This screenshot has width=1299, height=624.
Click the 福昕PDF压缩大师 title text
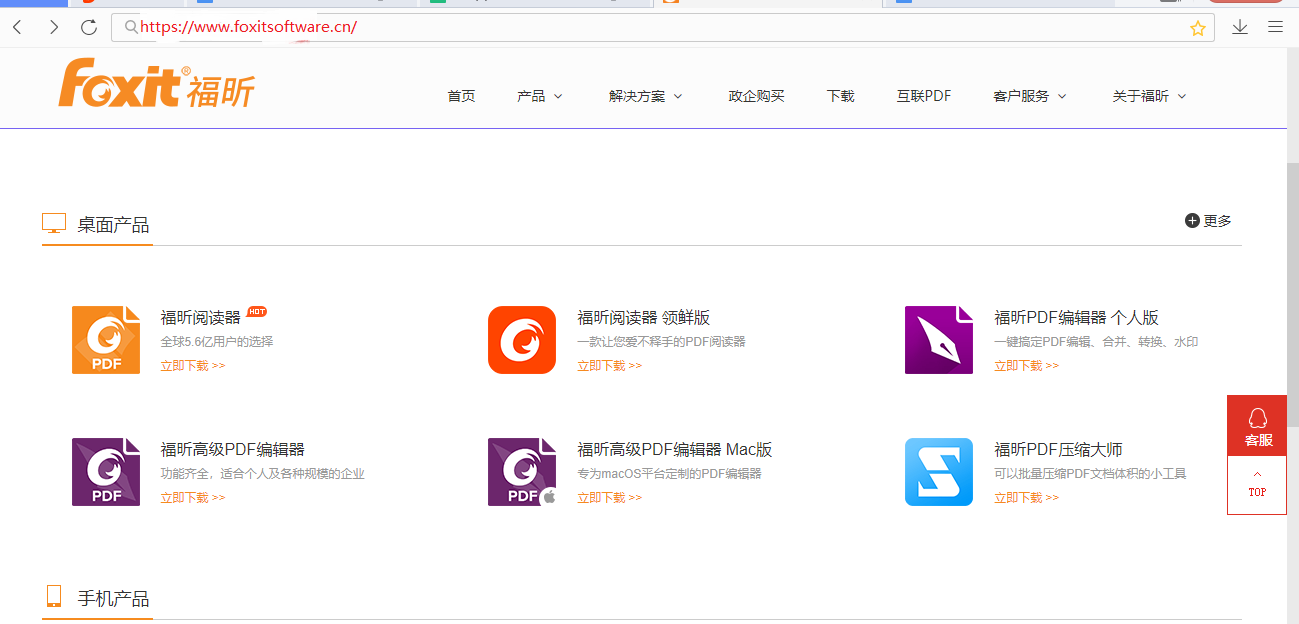[1058, 450]
